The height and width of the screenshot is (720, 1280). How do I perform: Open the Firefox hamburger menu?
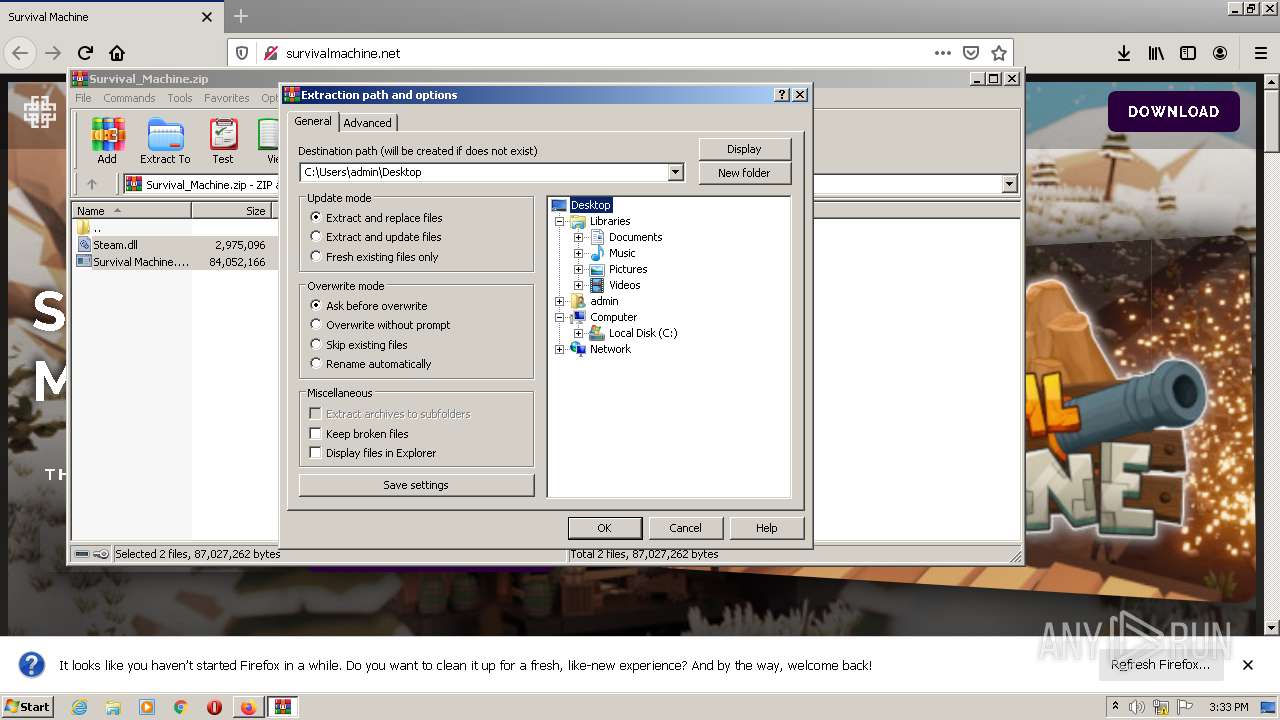coord(1261,53)
